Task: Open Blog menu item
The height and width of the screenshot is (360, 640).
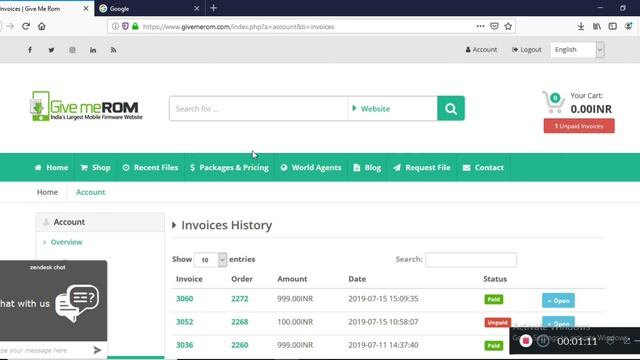Action: click(x=367, y=167)
